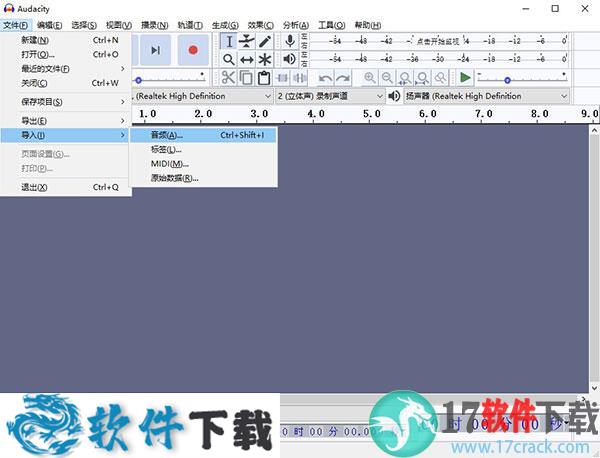
Task: Click the Zoom Toggle icon
Action: tap(440, 78)
